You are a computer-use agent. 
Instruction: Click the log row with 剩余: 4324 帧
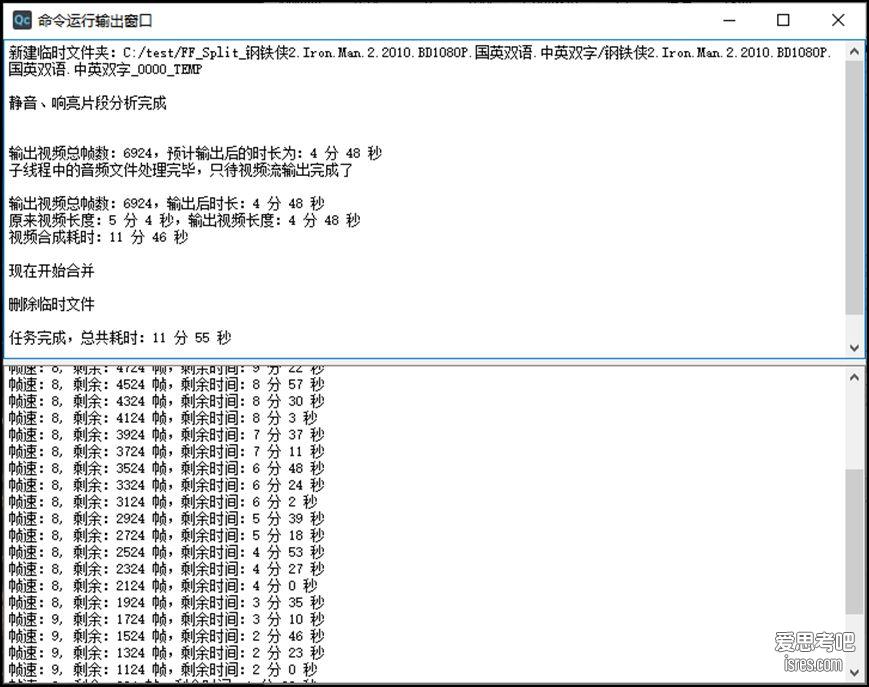pyautogui.click(x=166, y=401)
